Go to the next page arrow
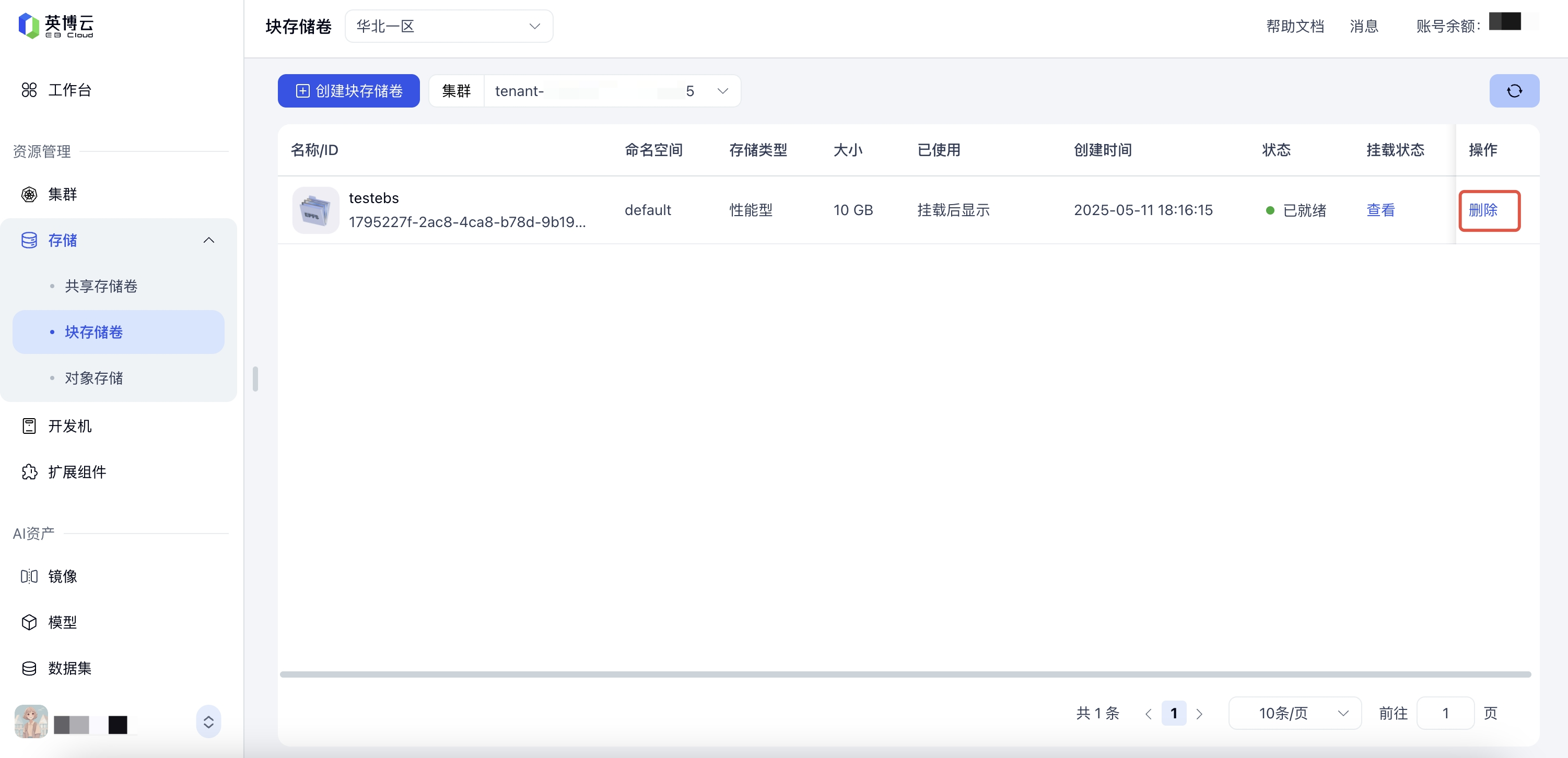 pos(1199,714)
